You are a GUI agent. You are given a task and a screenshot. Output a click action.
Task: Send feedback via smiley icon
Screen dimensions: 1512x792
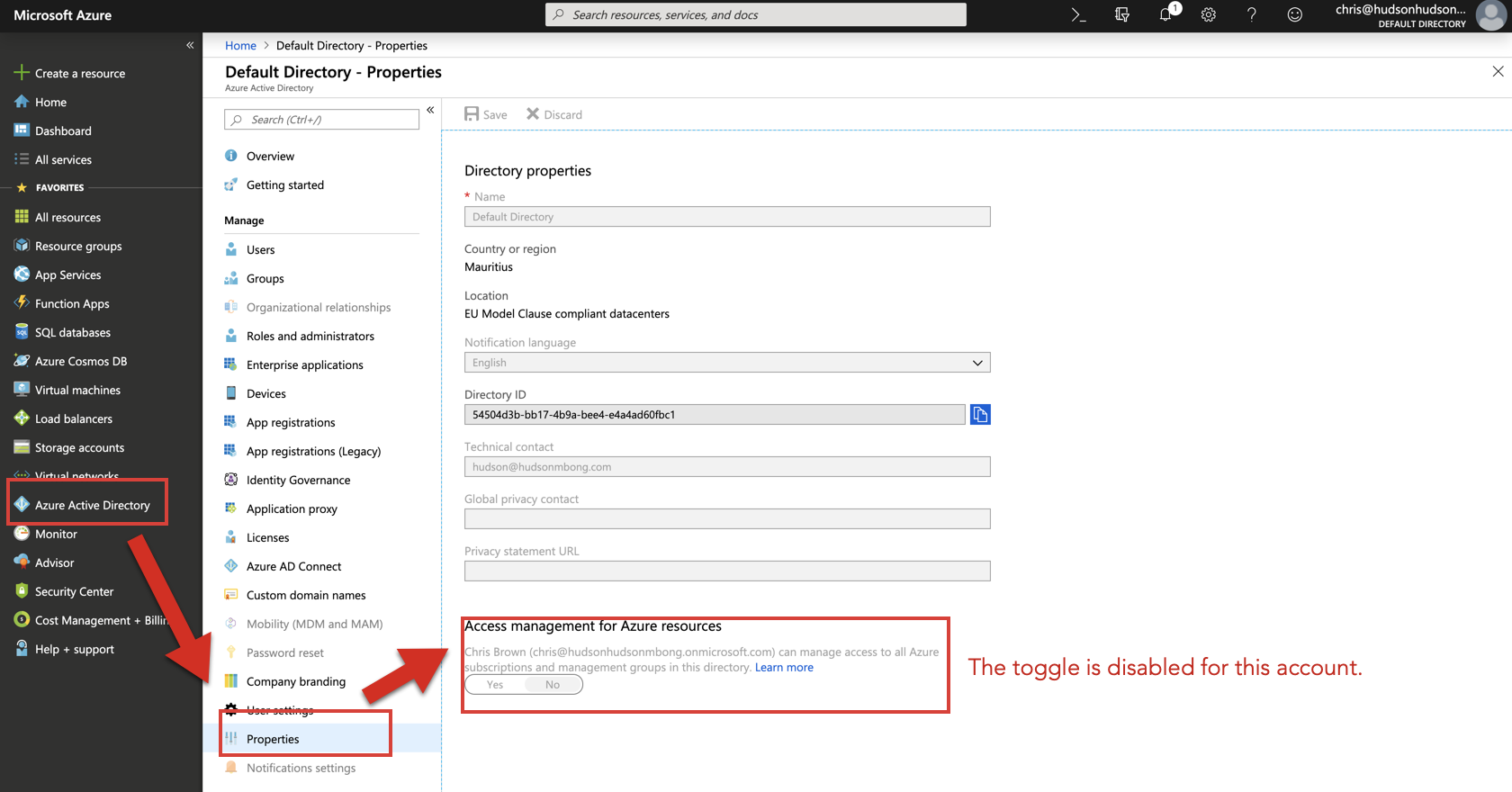1295,14
